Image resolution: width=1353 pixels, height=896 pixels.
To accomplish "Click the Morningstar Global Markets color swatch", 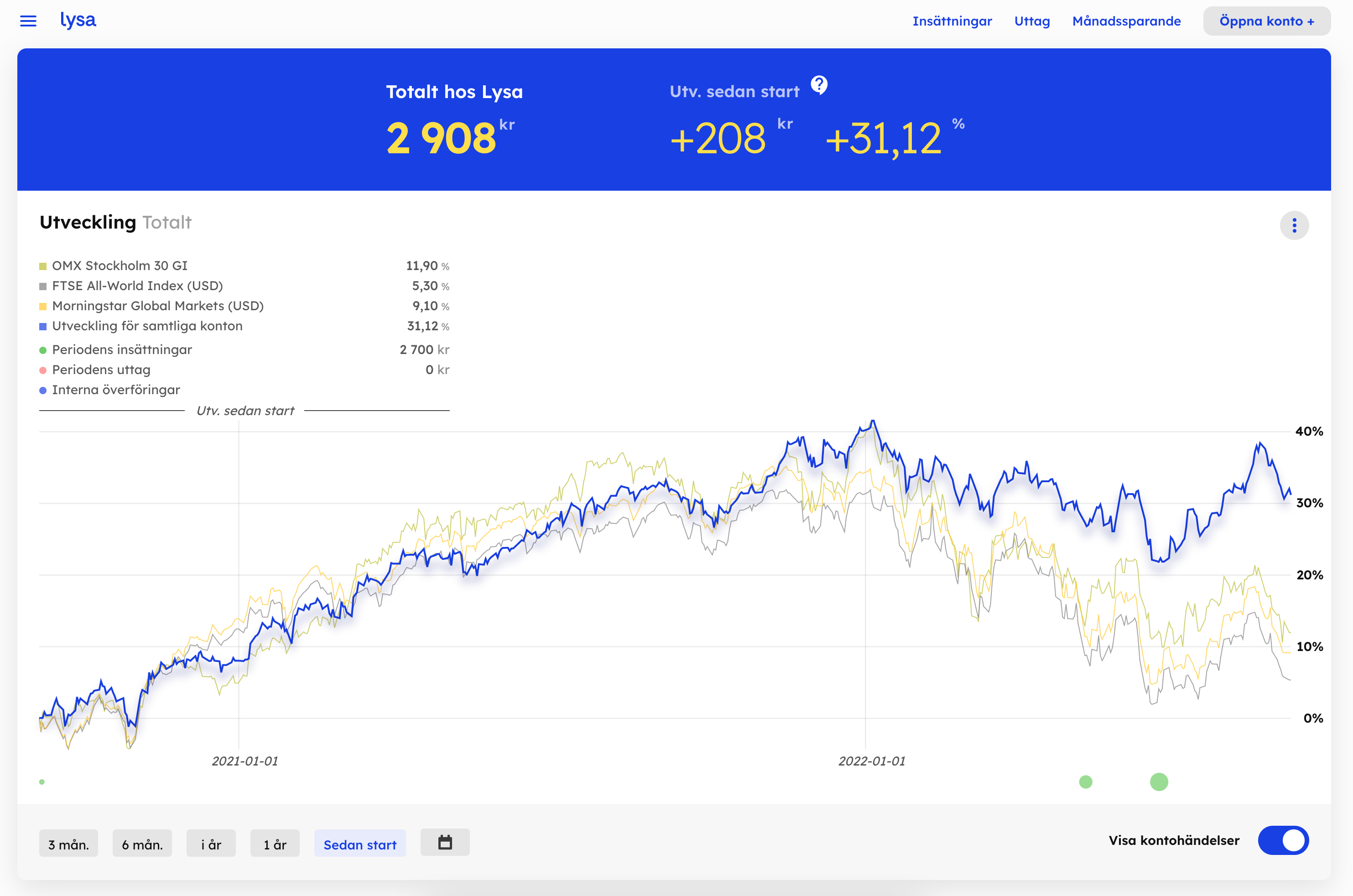I will (43, 306).
